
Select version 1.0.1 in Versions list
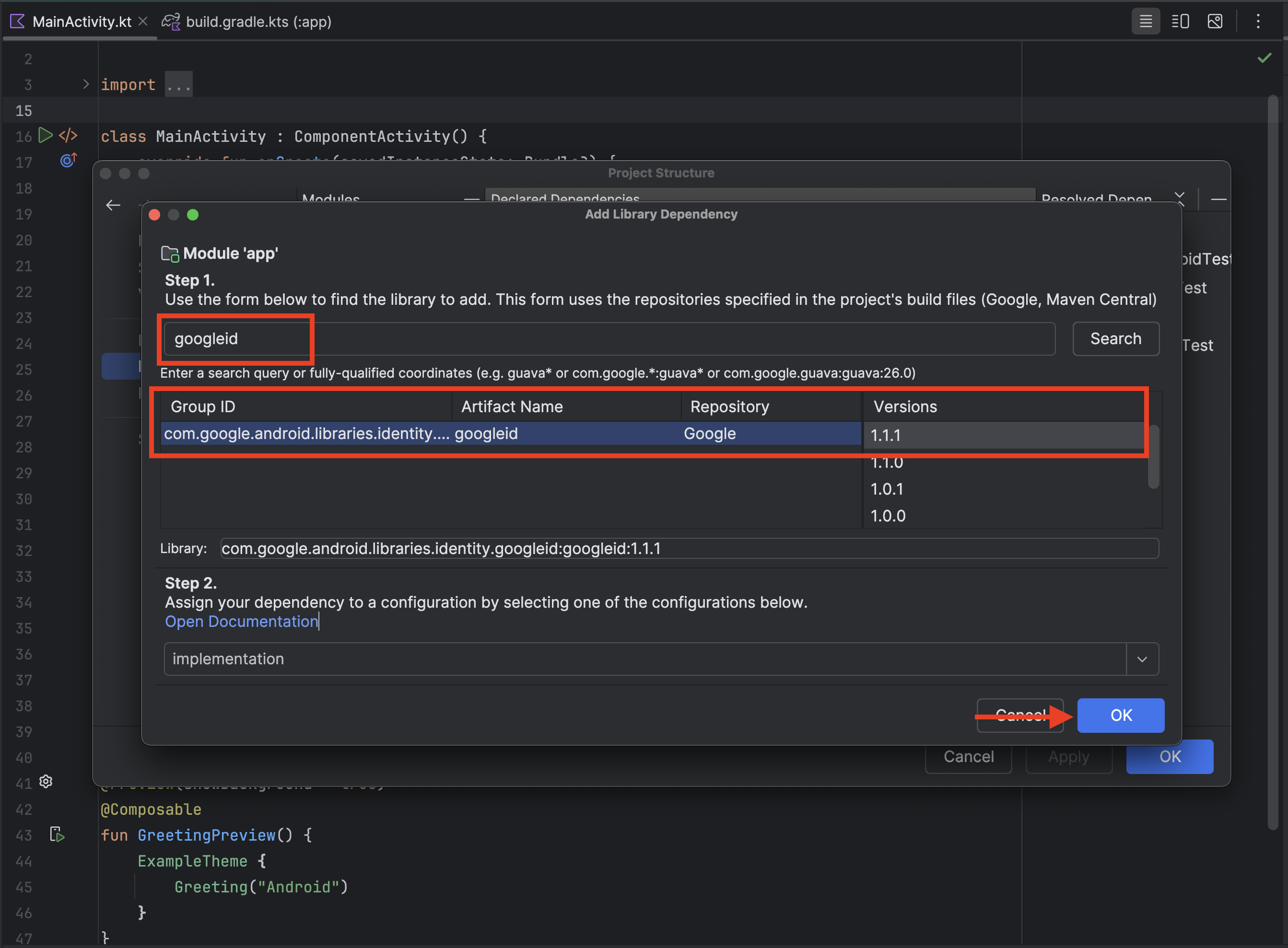pyautogui.click(x=887, y=489)
